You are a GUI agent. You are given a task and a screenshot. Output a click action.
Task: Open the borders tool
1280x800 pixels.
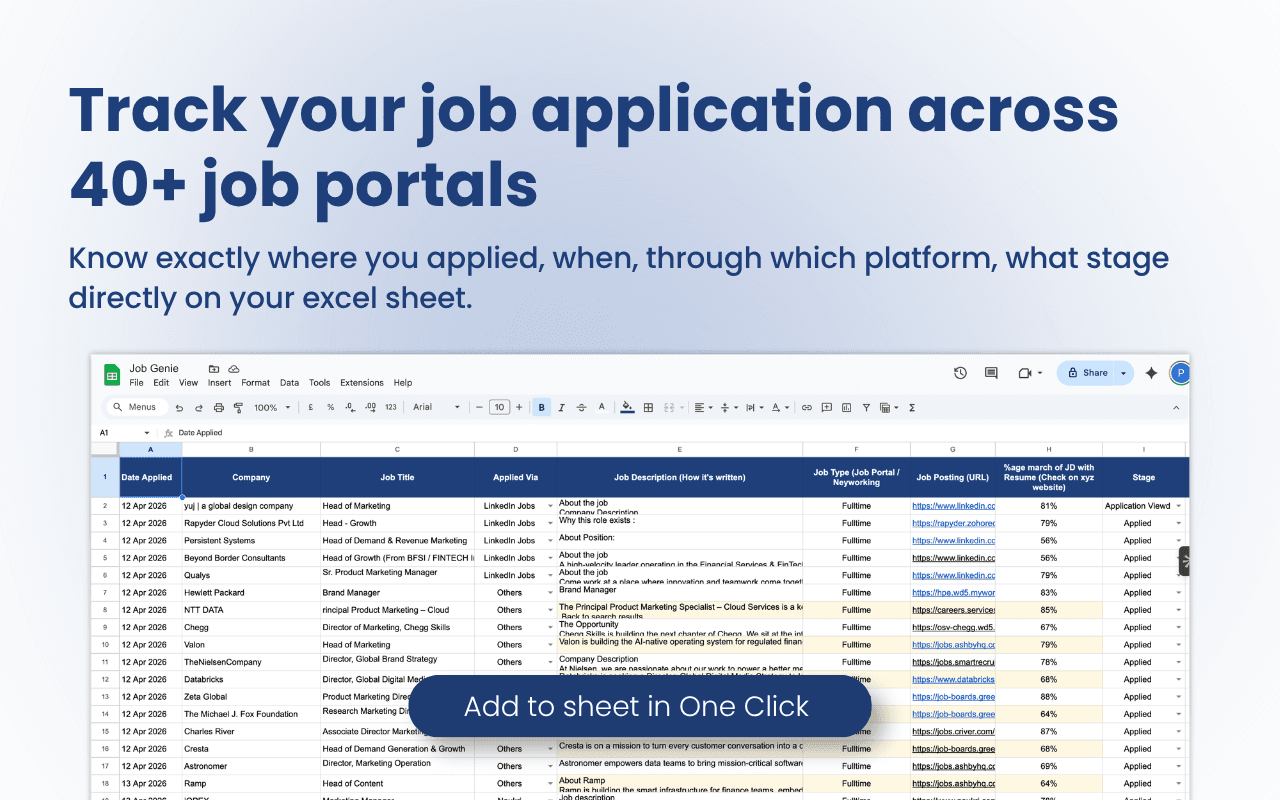click(x=648, y=407)
